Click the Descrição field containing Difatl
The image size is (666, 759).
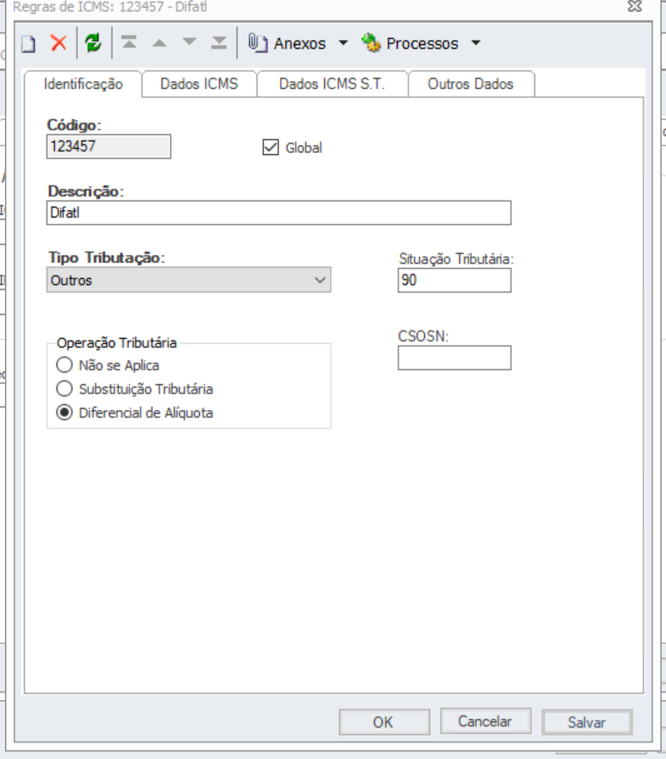click(279, 213)
